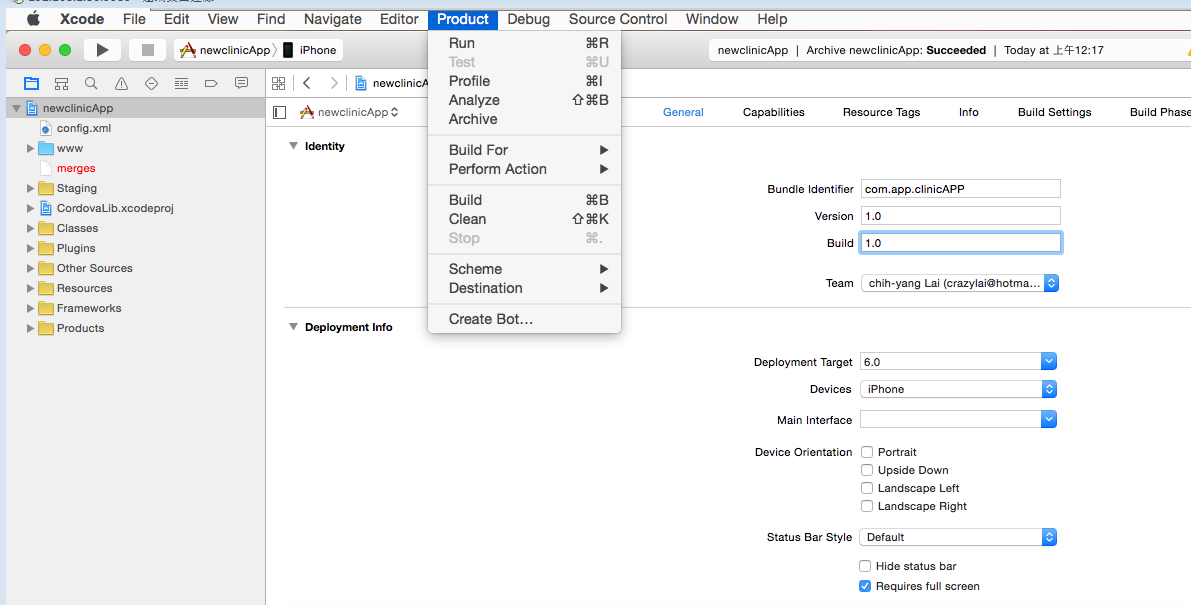Open the Destination submenu
This screenshot has width=1191, height=605.
524,288
